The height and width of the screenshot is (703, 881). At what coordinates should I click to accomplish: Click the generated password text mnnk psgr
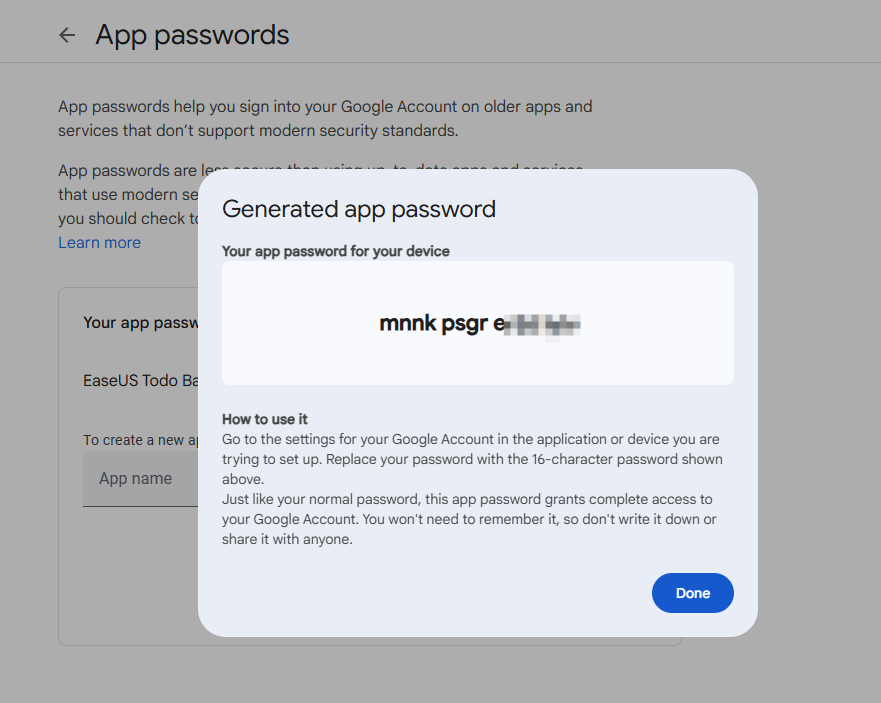[433, 324]
